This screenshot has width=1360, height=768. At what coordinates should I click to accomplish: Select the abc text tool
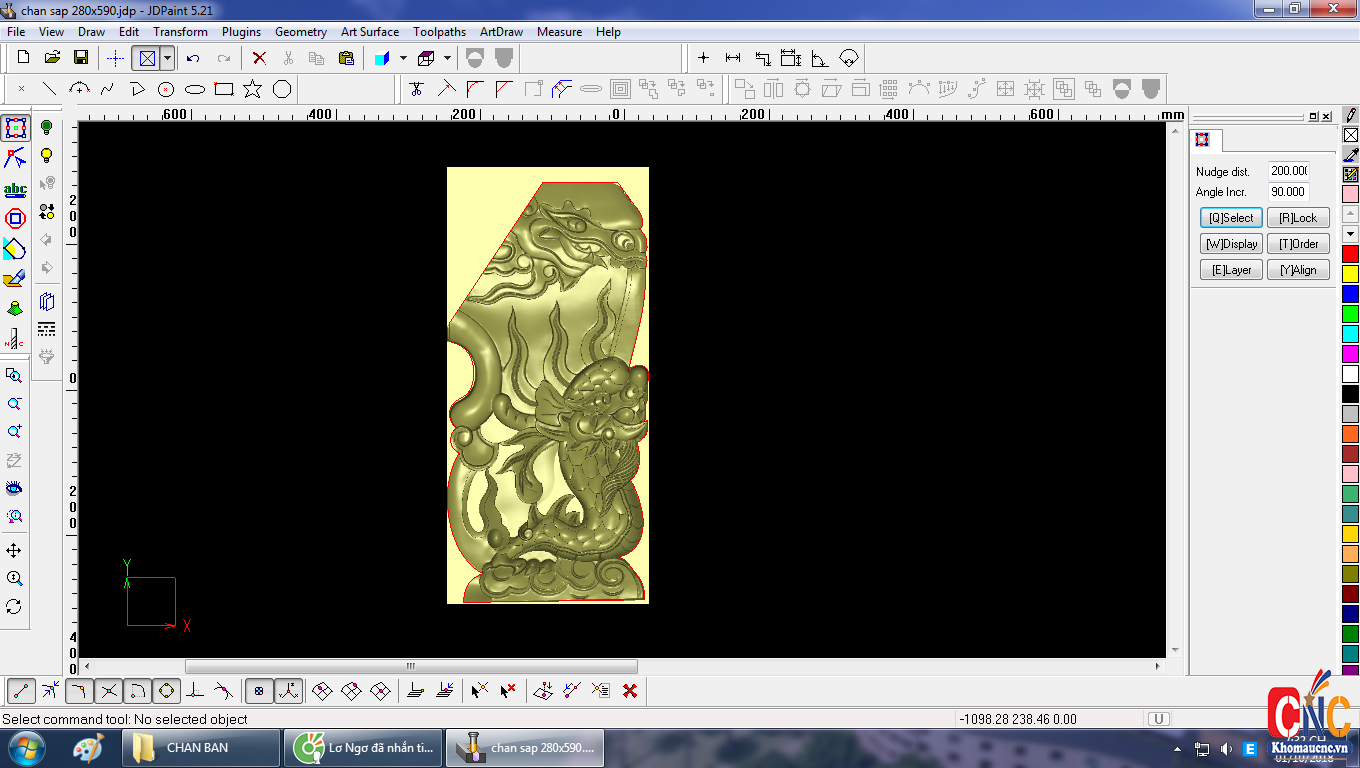click(15, 189)
